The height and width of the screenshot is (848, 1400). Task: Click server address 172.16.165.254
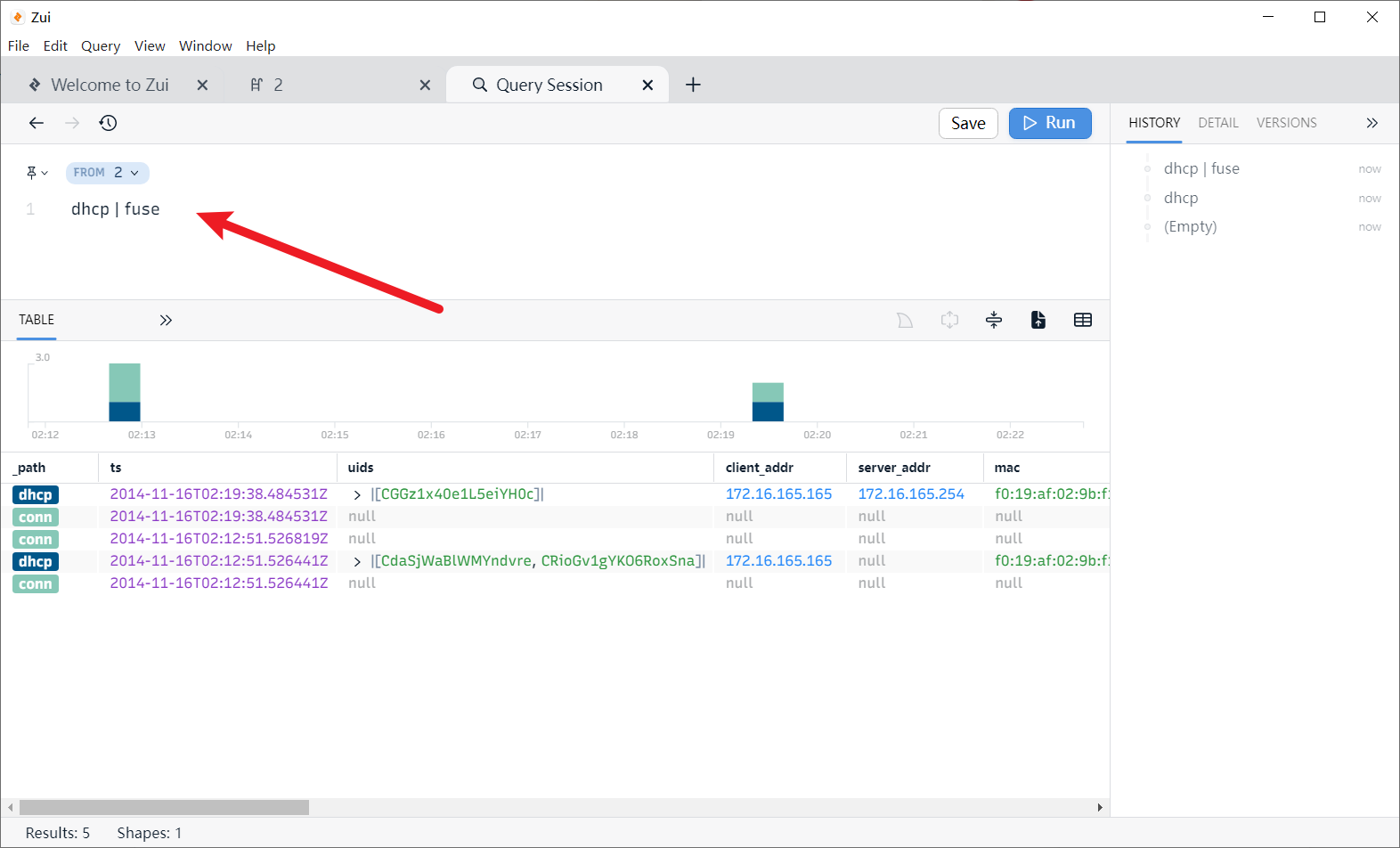(x=911, y=493)
